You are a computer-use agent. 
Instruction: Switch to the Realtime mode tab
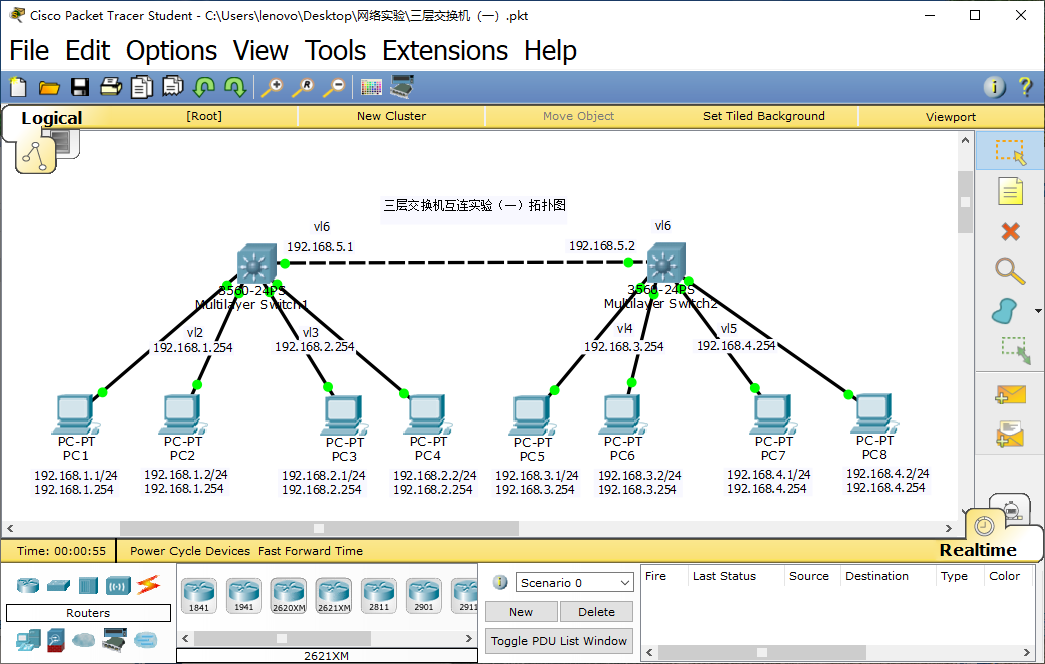(978, 550)
